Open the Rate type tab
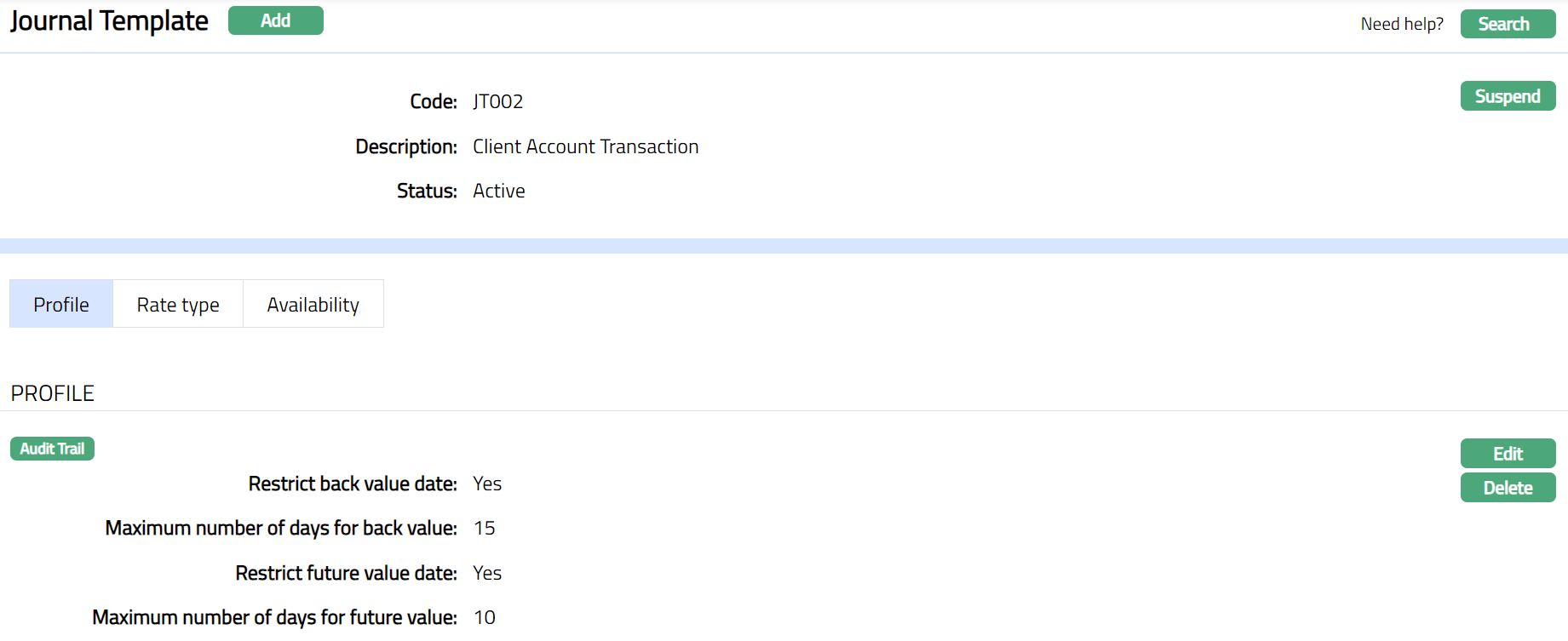 (x=178, y=305)
